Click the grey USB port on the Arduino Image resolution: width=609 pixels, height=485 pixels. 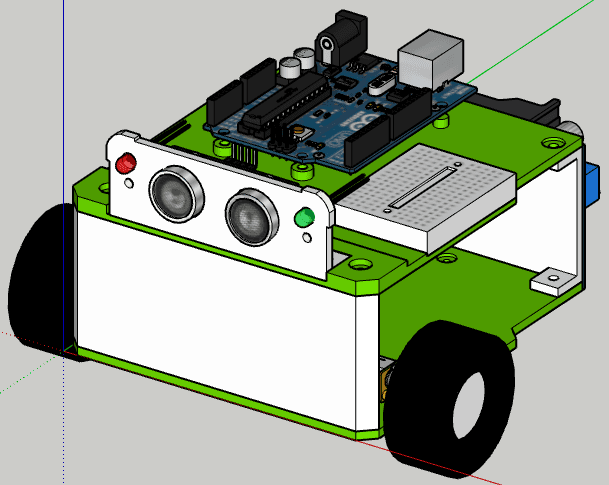(430, 59)
